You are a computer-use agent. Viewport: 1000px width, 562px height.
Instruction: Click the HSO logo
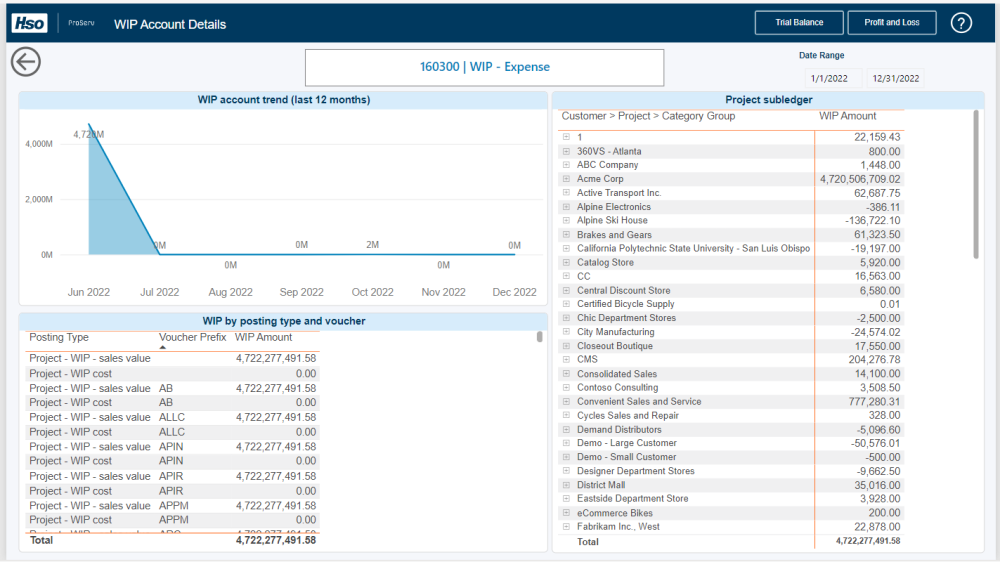click(x=29, y=23)
